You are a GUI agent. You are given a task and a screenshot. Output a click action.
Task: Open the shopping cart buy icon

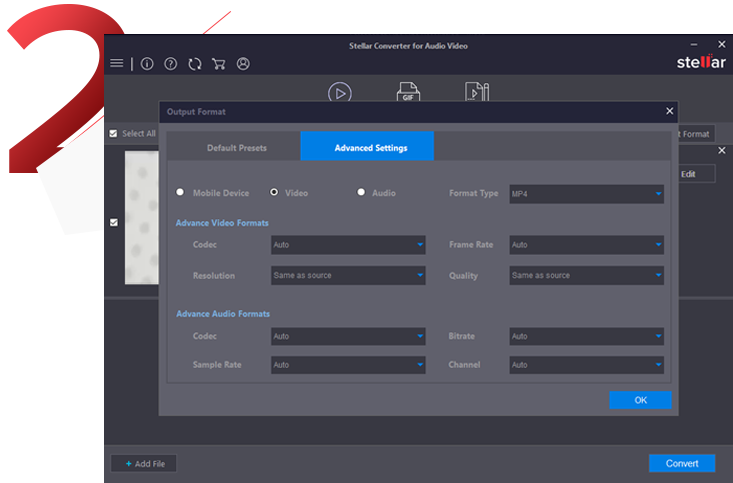click(x=218, y=64)
